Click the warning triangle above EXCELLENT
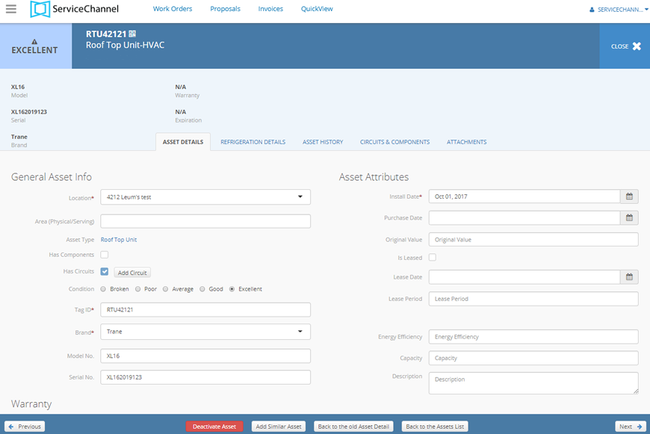 pyautogui.click(x=34, y=41)
